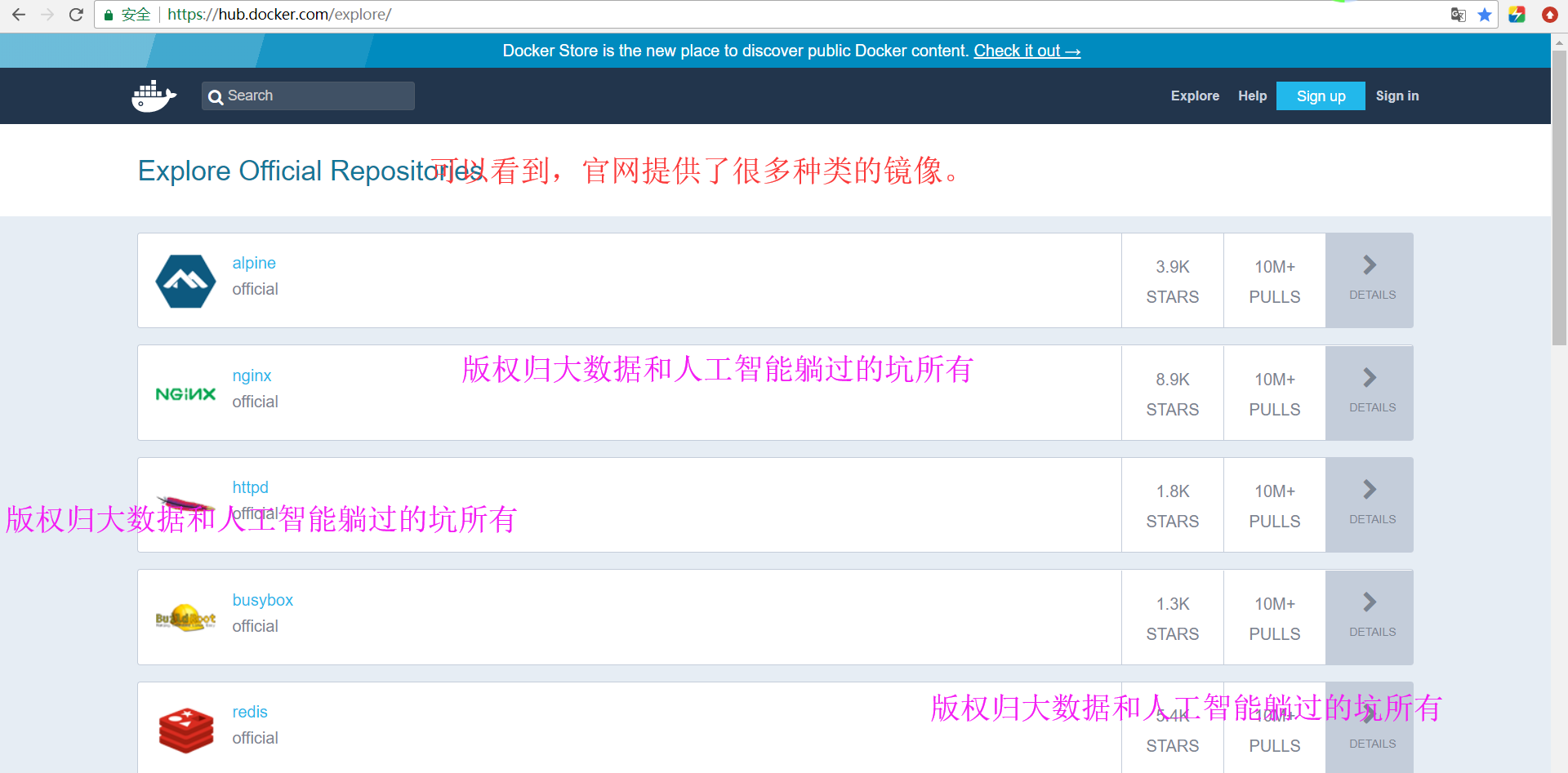Open the alpine repository link
1568x773 pixels.
[254, 263]
